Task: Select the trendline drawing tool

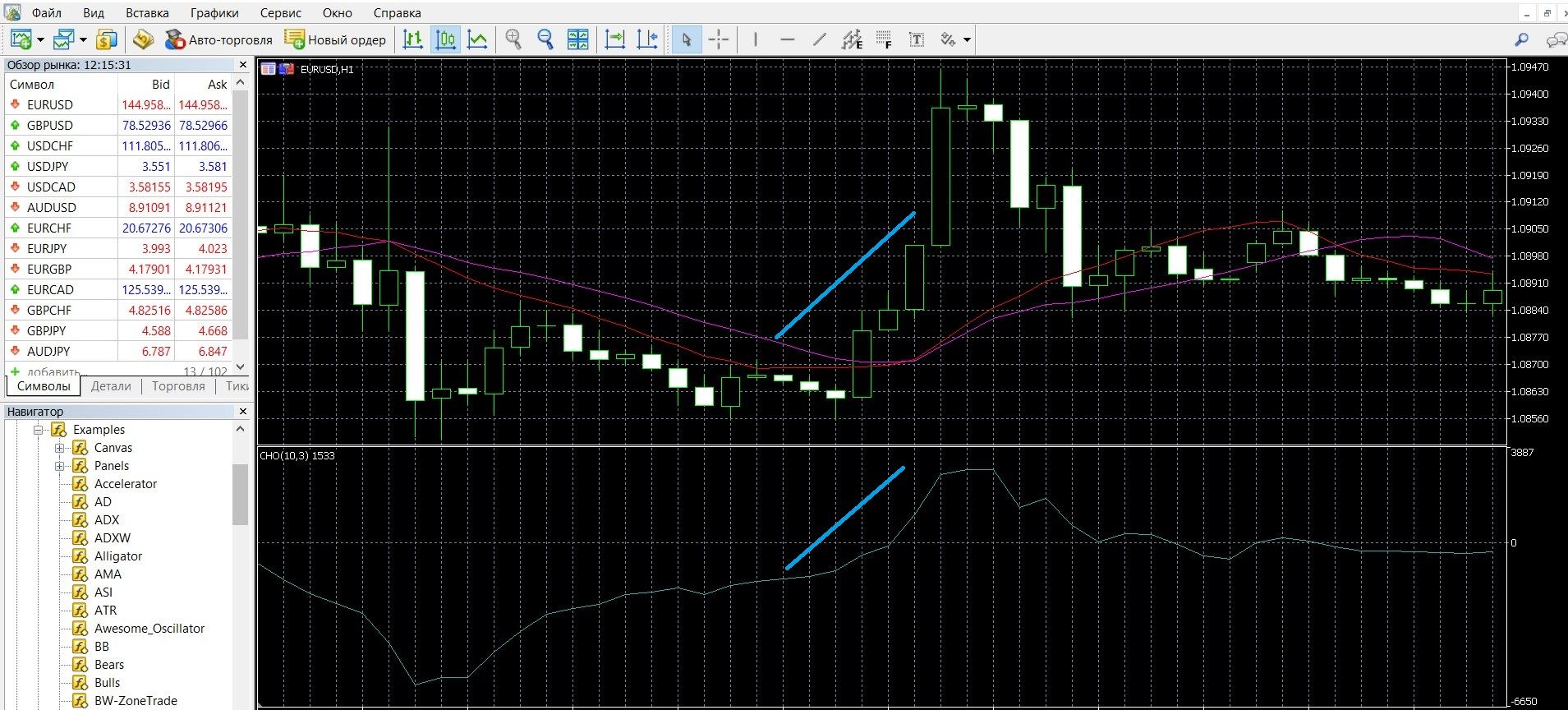Action: (820, 39)
